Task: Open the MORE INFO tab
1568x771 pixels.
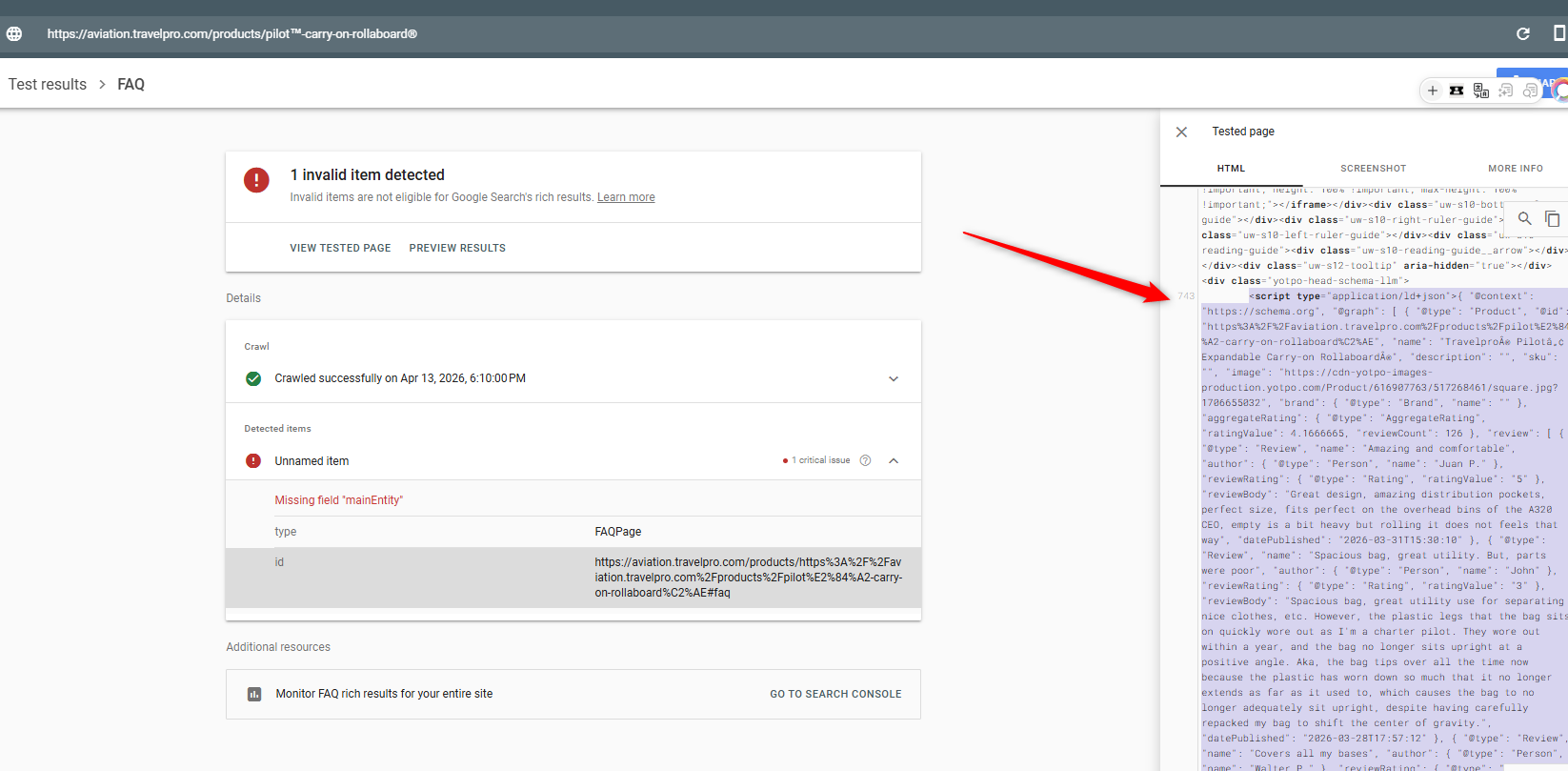Action: tap(1516, 169)
